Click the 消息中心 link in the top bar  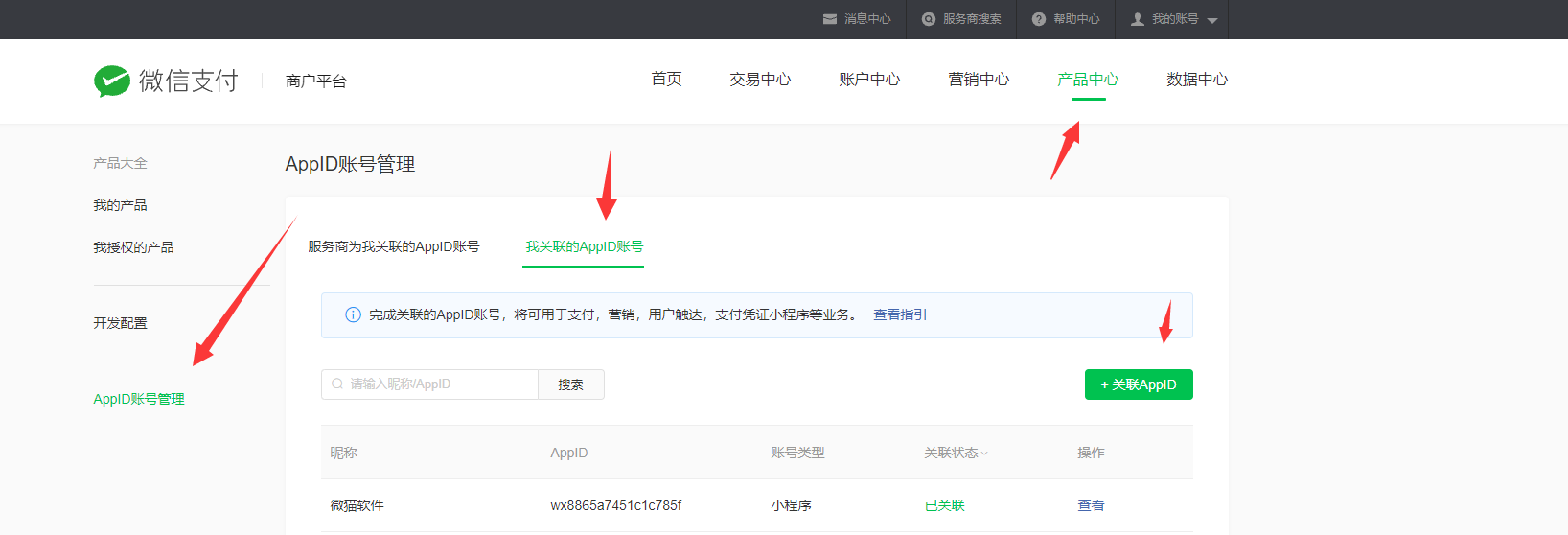(867, 19)
